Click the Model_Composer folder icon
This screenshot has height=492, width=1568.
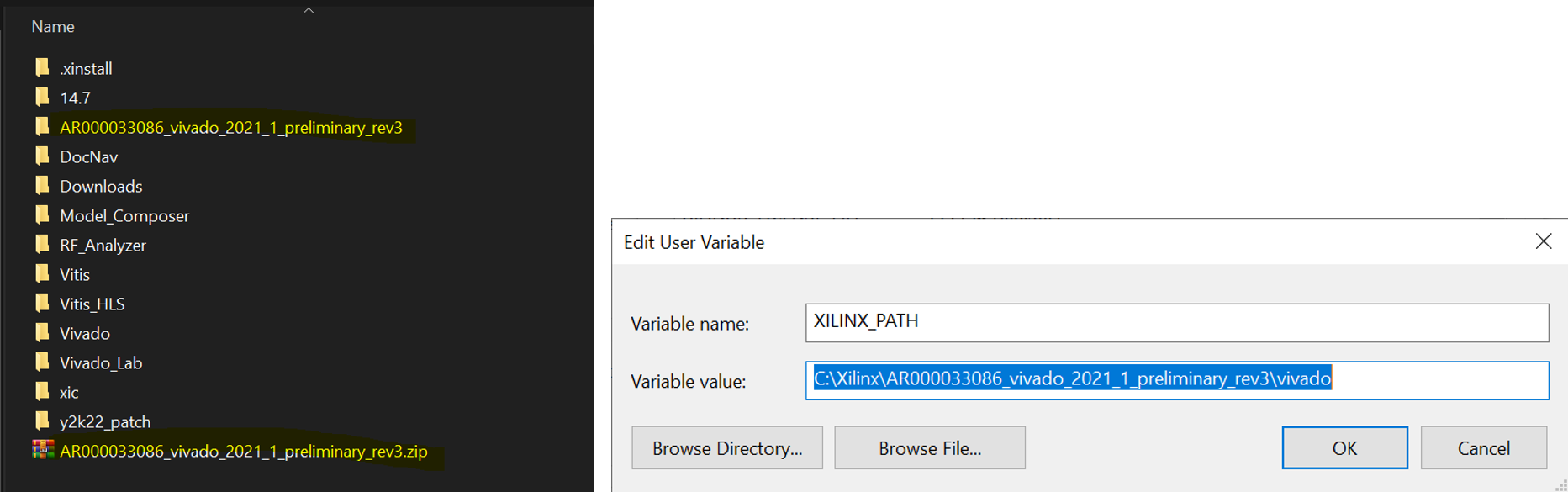(x=42, y=214)
